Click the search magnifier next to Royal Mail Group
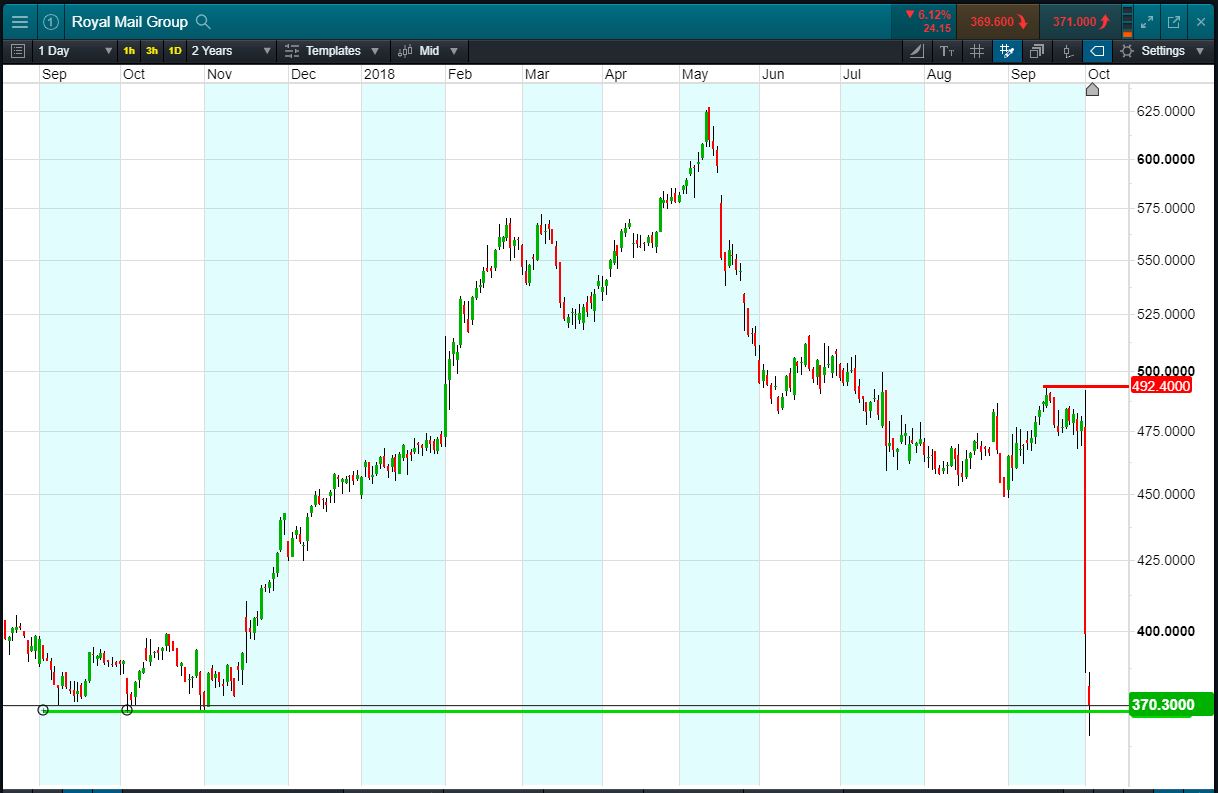The height and width of the screenshot is (793, 1218). pos(203,21)
